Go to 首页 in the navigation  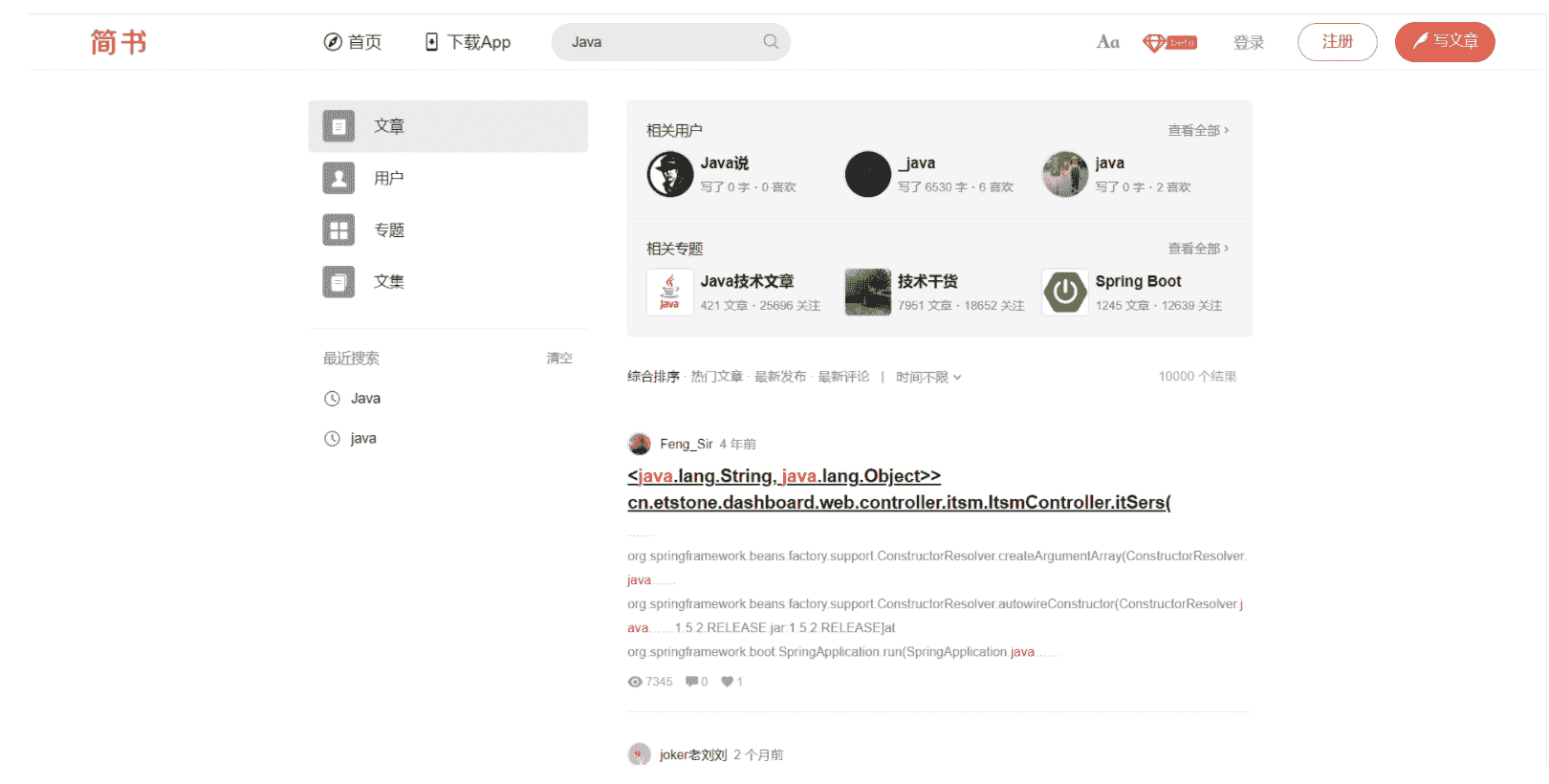pyautogui.click(x=353, y=42)
